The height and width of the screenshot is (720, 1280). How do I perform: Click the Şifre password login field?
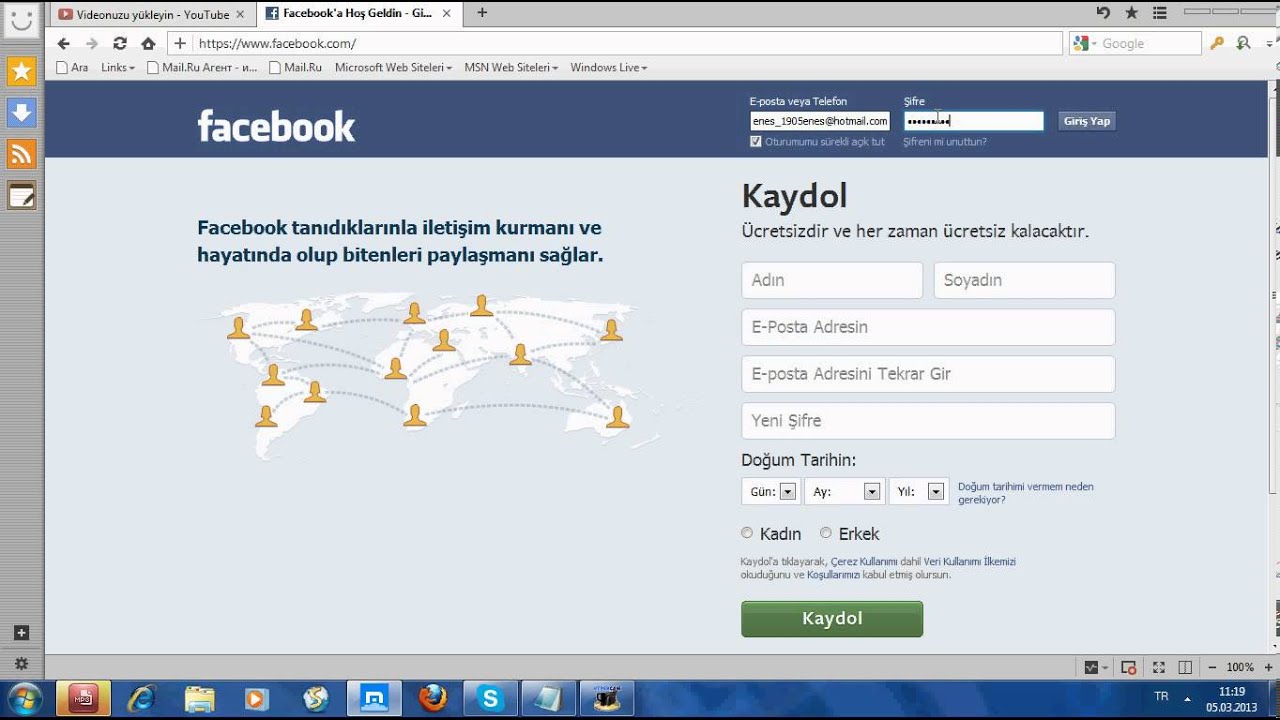[974, 121]
